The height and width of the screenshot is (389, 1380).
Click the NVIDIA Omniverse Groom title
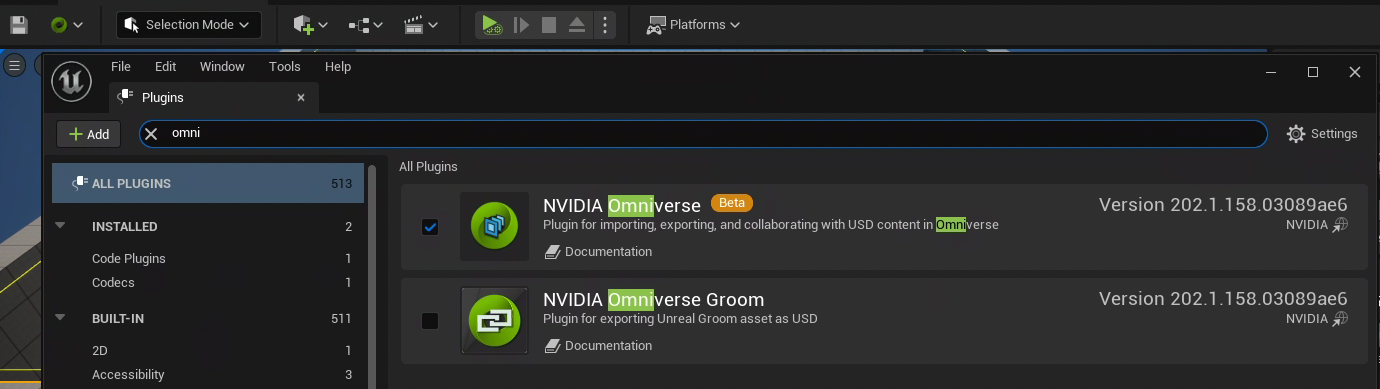(x=653, y=299)
